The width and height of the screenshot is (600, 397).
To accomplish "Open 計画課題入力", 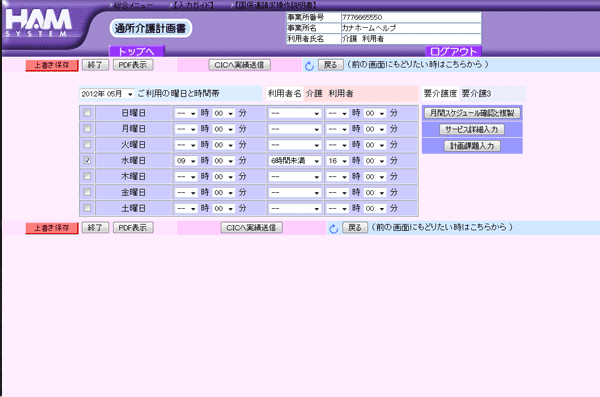I will pos(472,146).
